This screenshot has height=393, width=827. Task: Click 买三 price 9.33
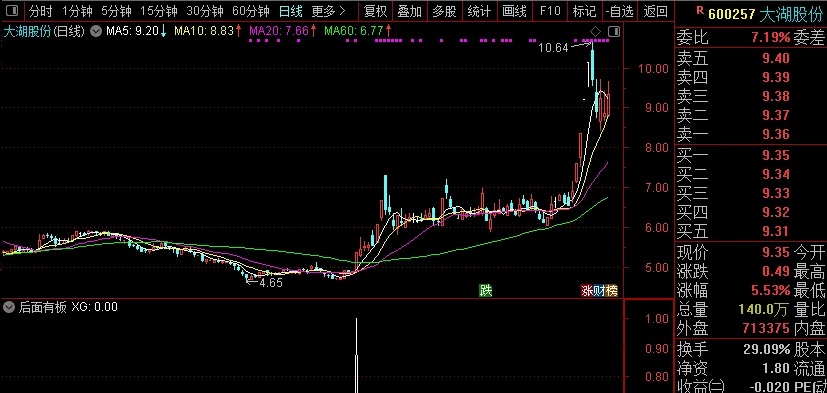[775, 194]
